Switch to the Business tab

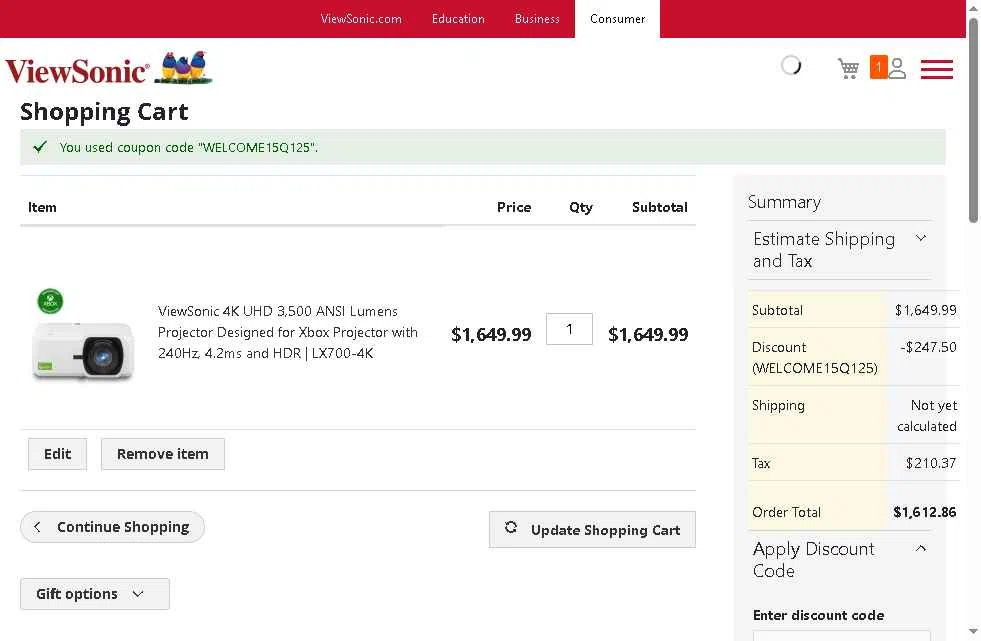tap(537, 19)
